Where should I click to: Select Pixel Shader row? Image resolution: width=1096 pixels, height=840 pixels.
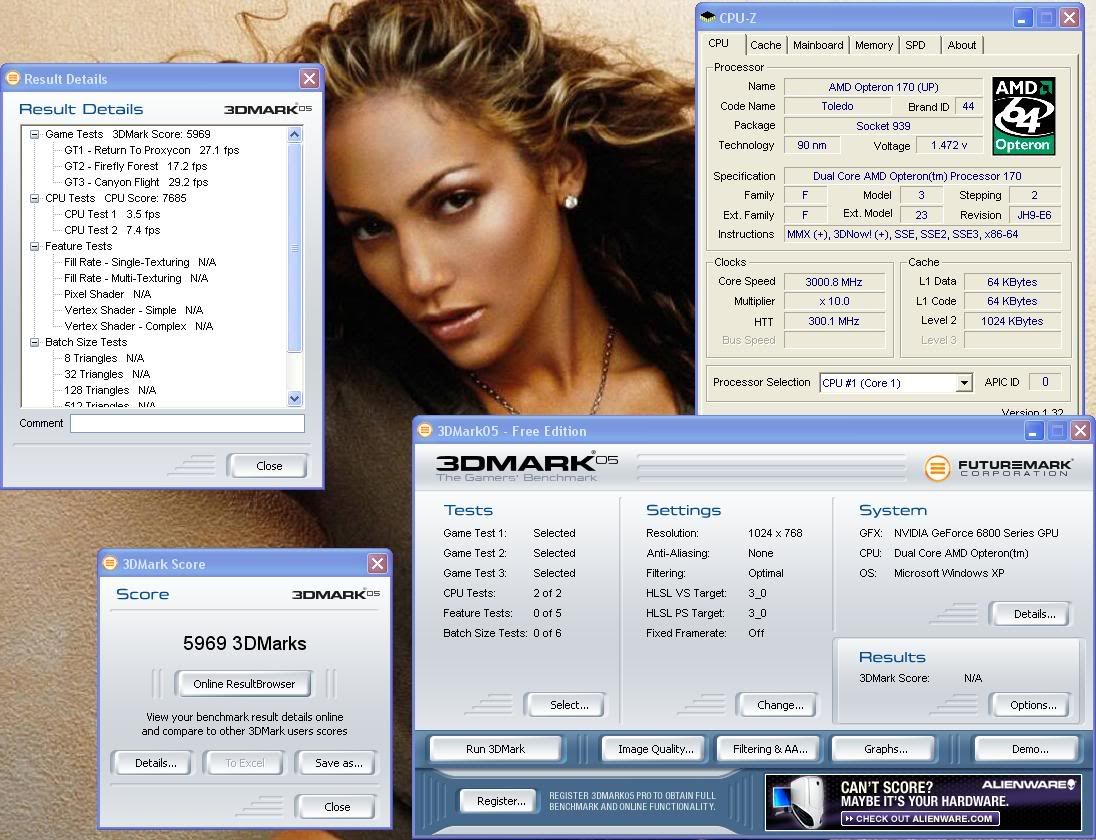tap(108, 295)
